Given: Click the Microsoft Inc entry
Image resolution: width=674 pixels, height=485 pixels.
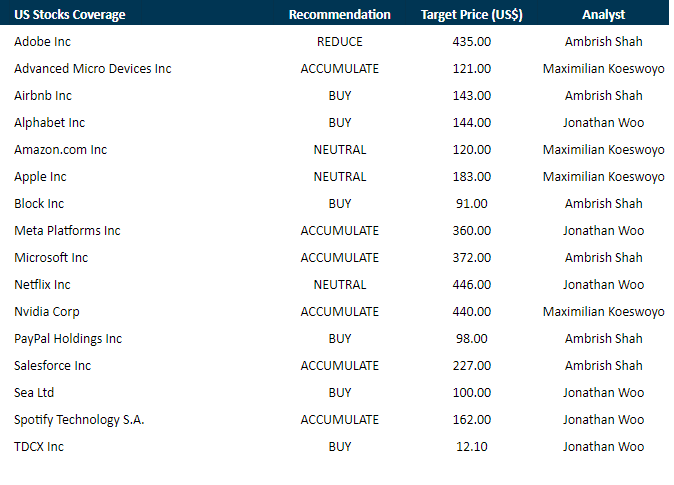Looking at the screenshot, I should click(51, 258).
